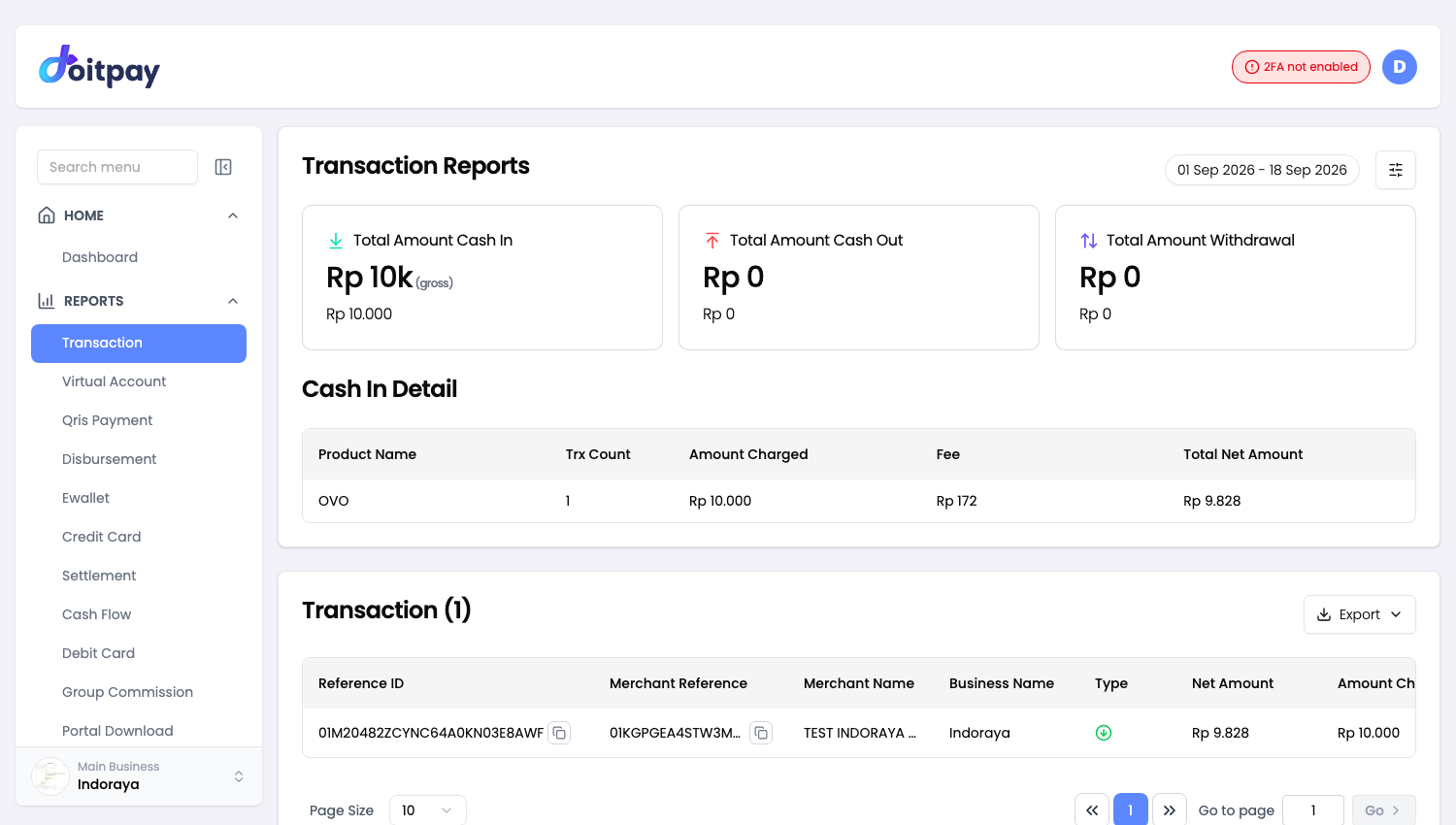Click the Trx Count column header
Screen dimensions: 1456x825
(x=598, y=454)
